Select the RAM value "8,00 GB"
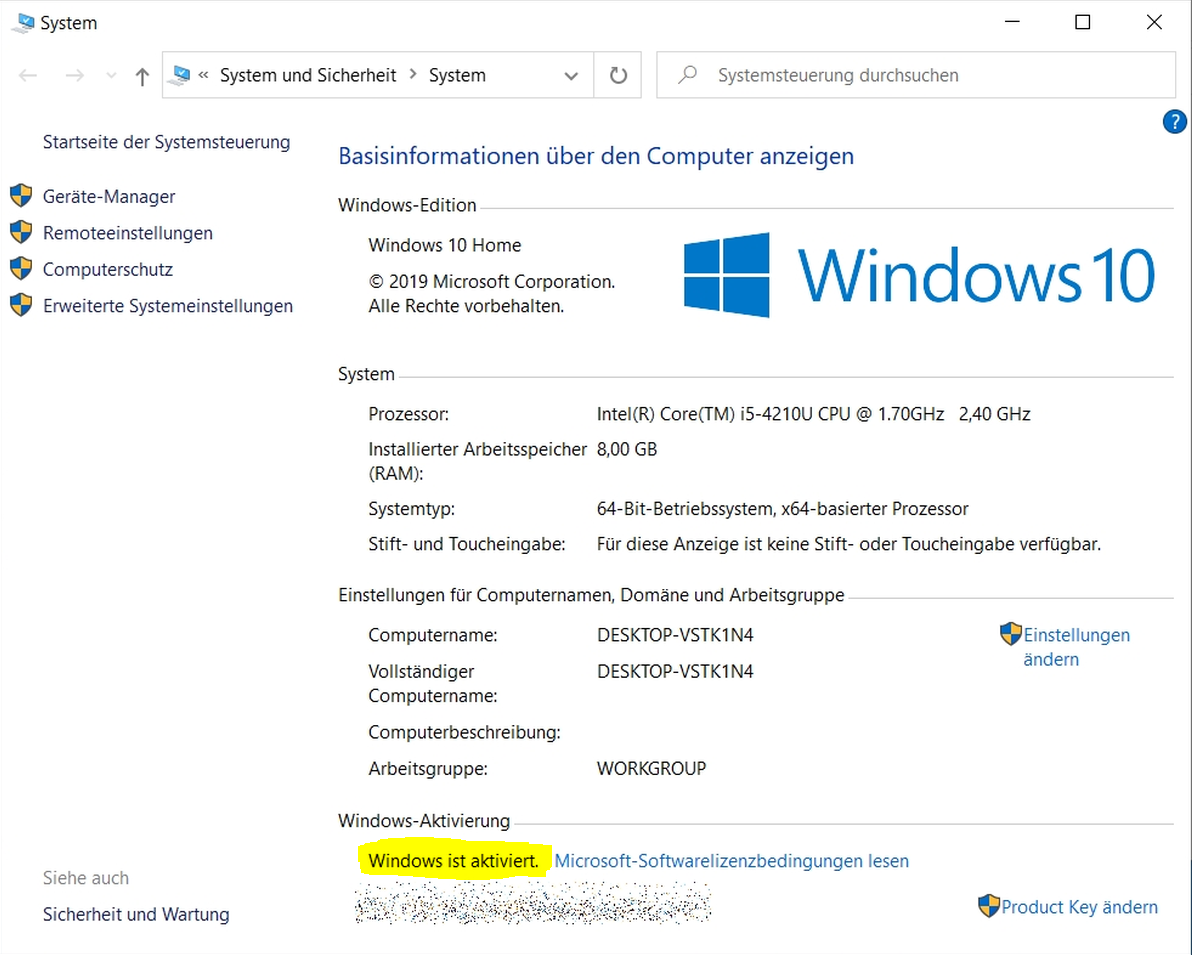 (626, 449)
